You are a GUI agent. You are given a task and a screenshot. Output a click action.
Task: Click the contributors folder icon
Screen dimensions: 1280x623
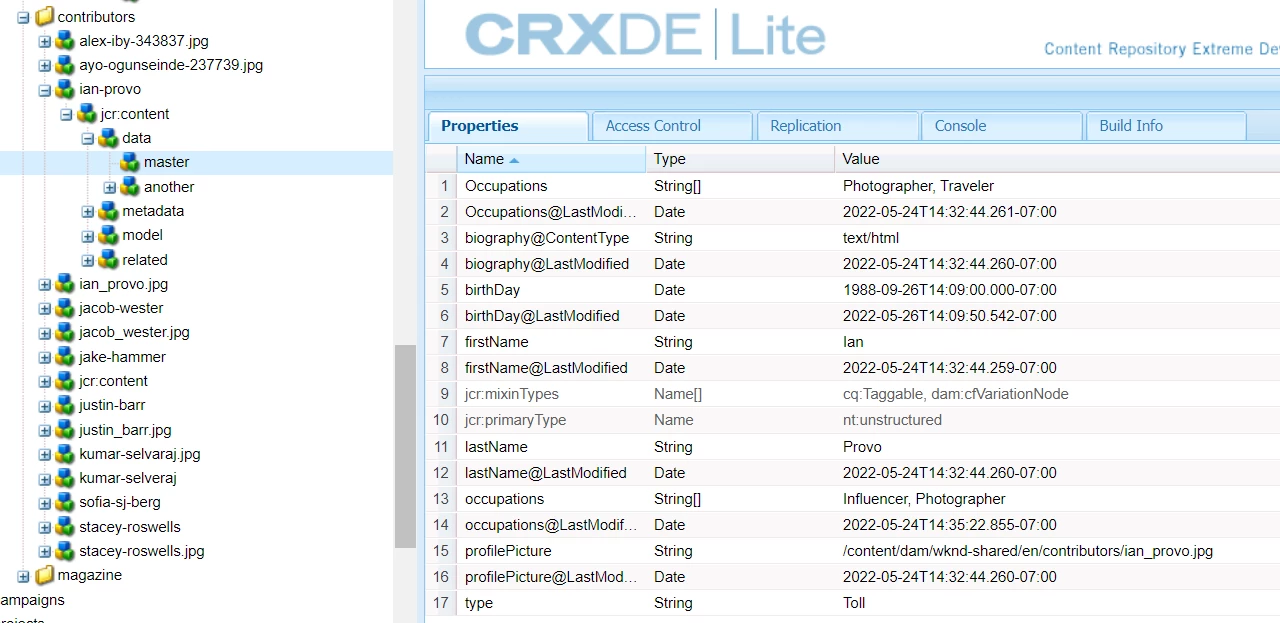[44, 17]
